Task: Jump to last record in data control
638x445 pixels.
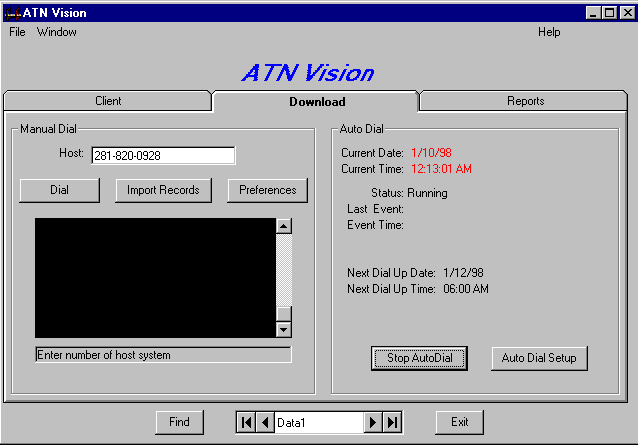Action: click(392, 423)
